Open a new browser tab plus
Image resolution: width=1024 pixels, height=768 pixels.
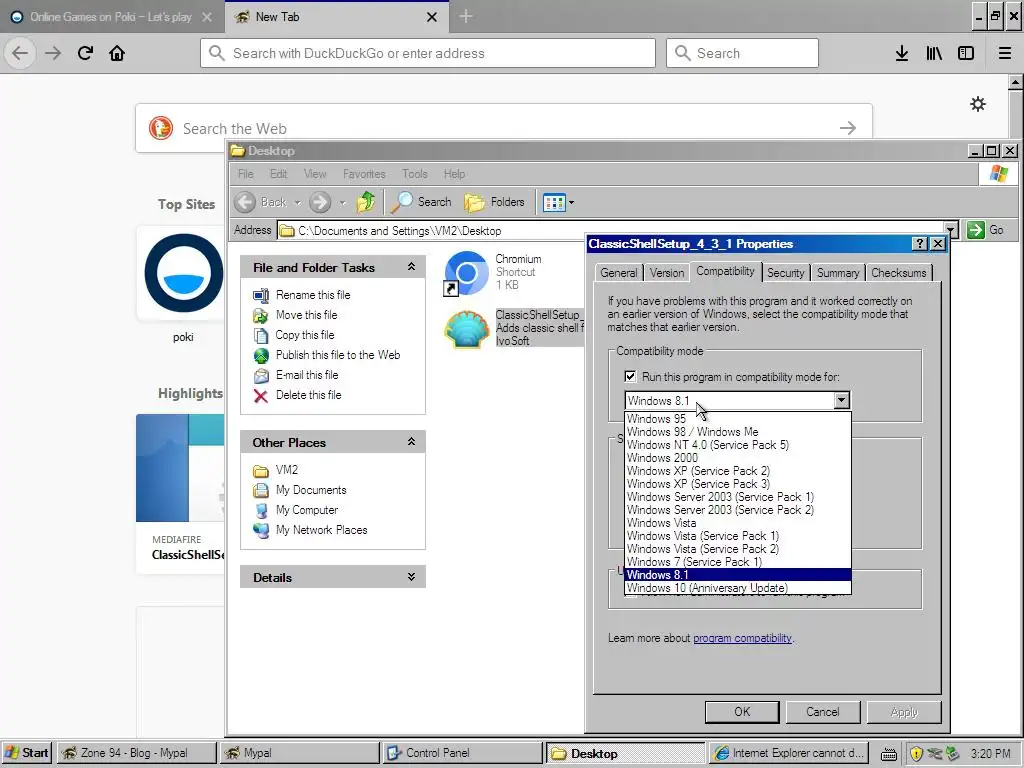coord(466,16)
